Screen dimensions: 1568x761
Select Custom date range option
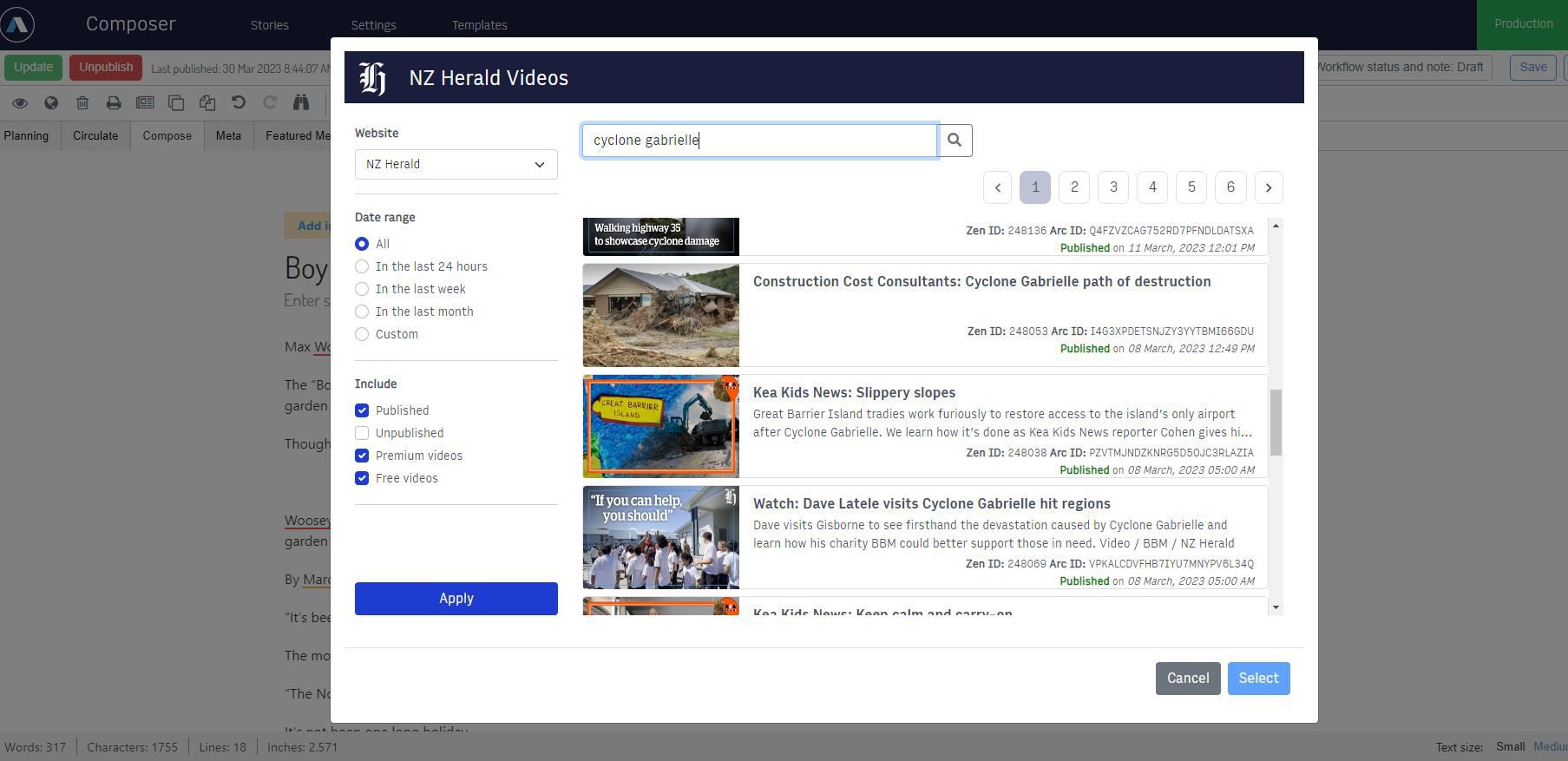(x=362, y=334)
